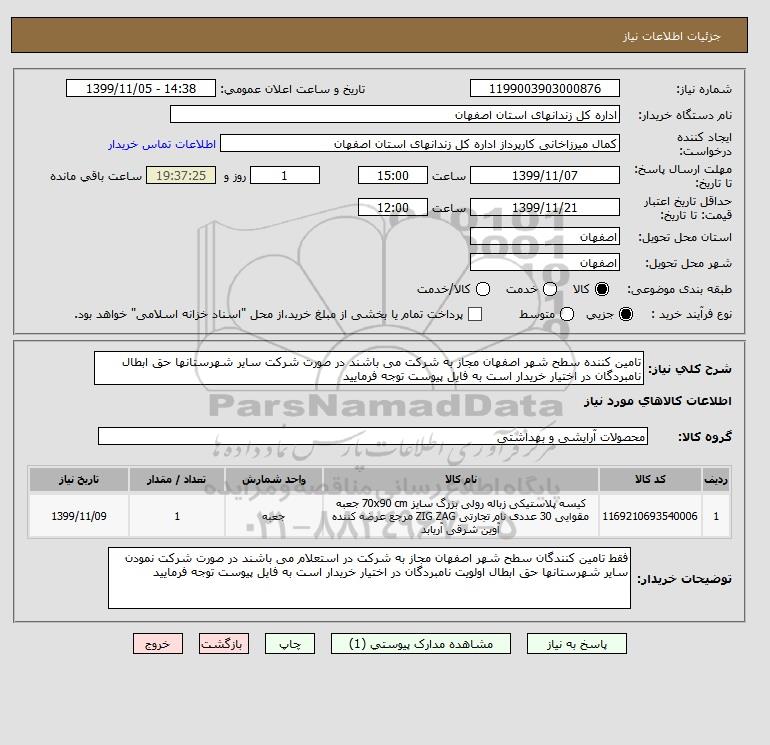770x745 pixels.
Task: Click the need number field 1199003903000876
Action: (x=545, y=89)
